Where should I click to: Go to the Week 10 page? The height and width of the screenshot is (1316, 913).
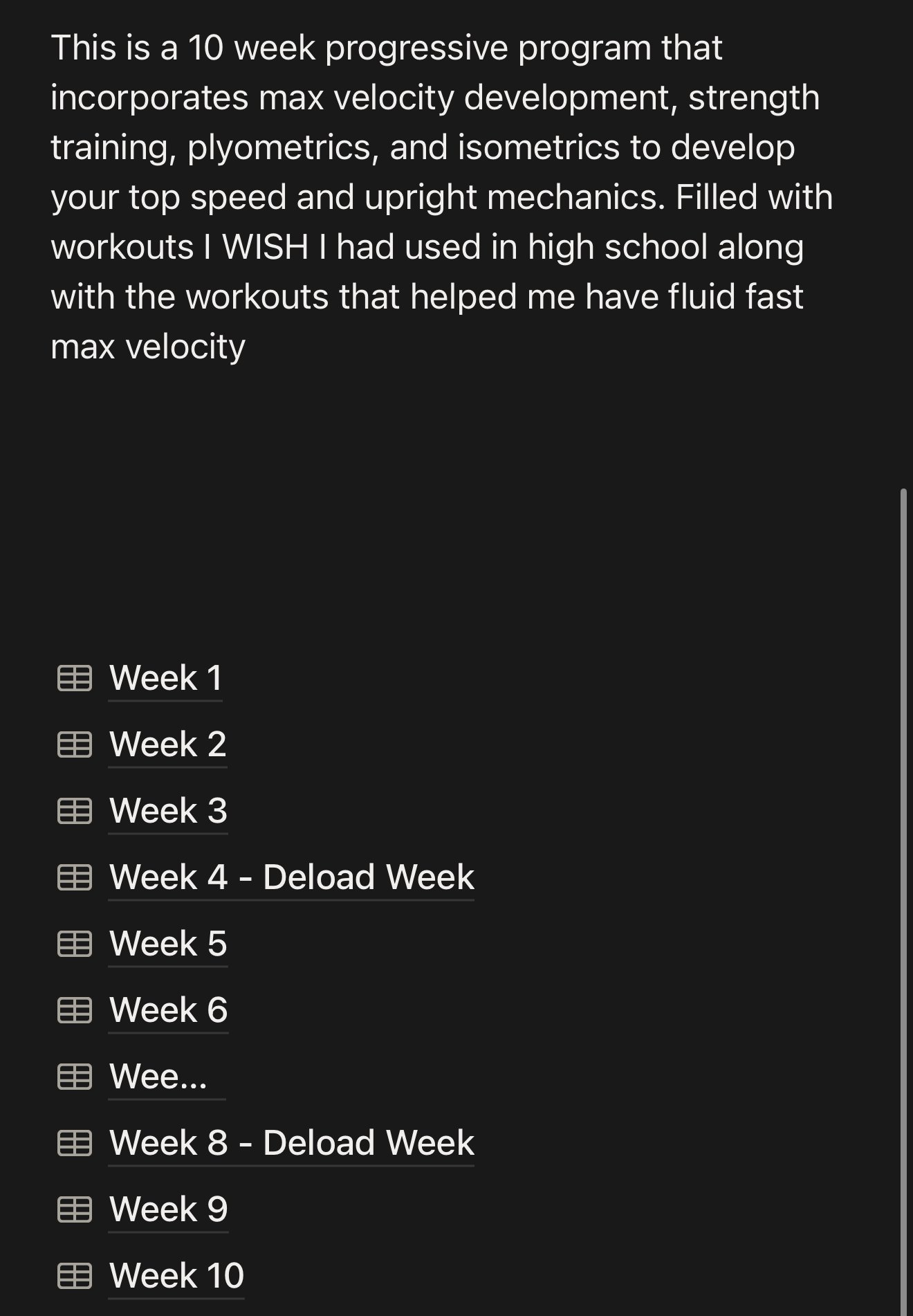[x=176, y=1276]
